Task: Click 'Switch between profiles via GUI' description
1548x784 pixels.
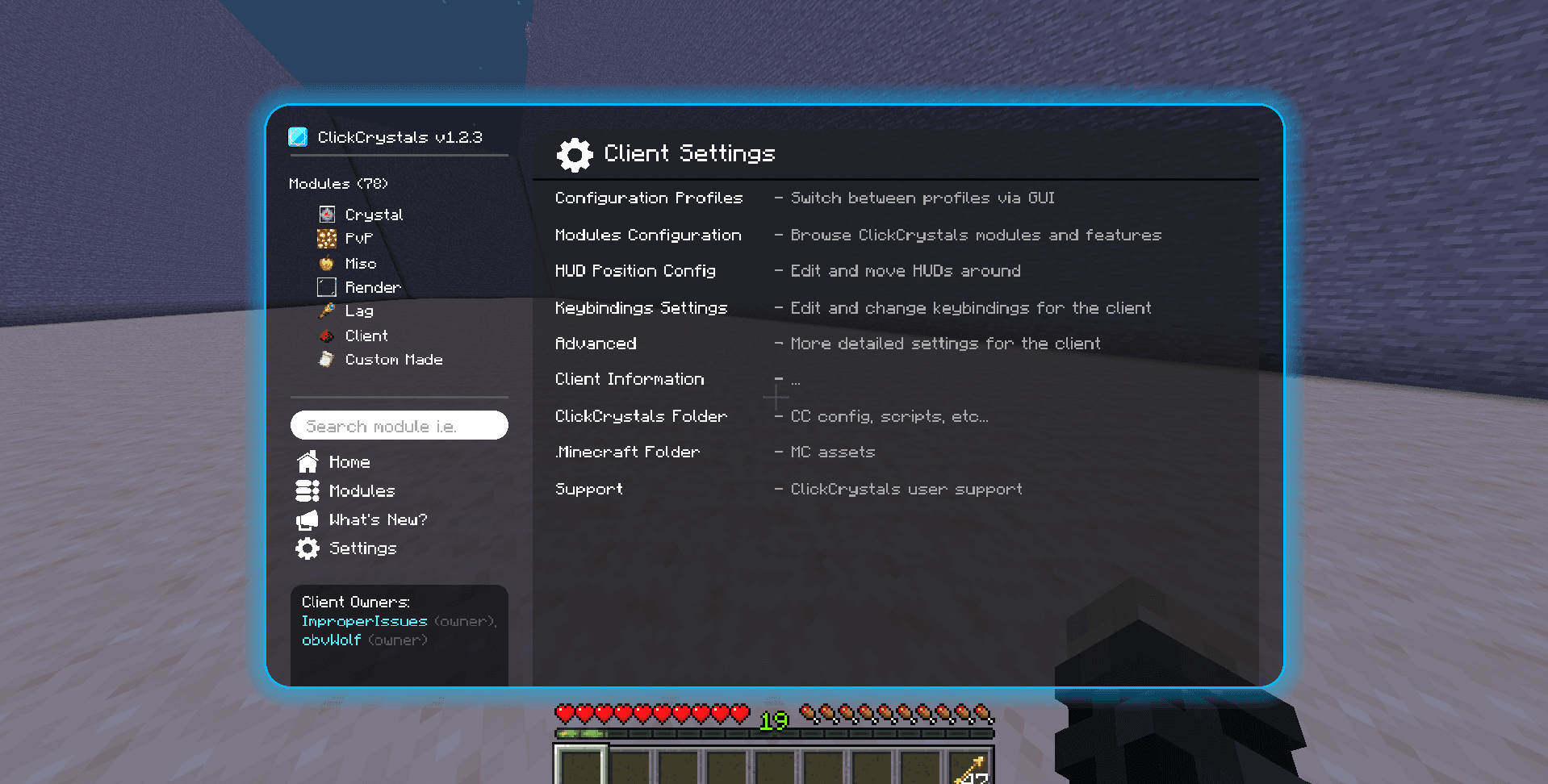Action: (x=923, y=198)
